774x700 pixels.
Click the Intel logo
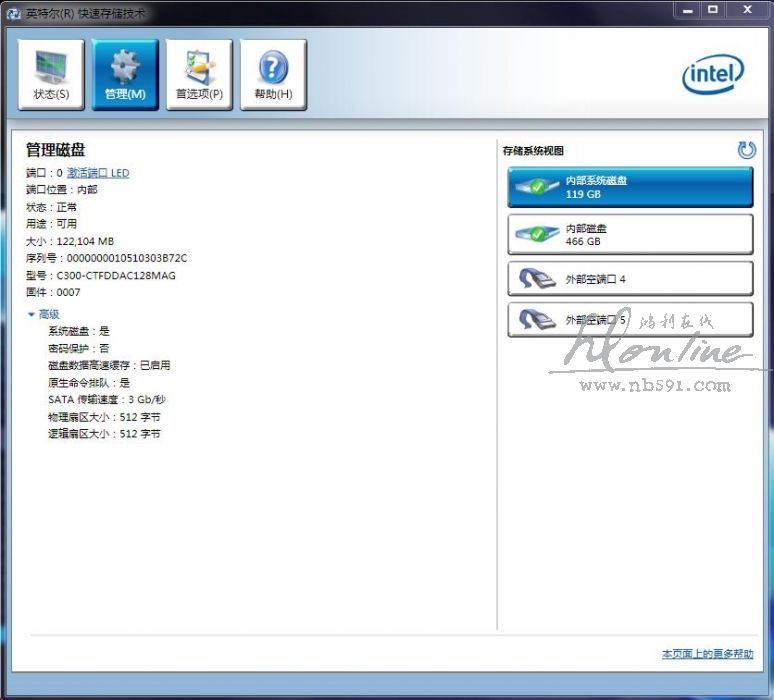713,74
